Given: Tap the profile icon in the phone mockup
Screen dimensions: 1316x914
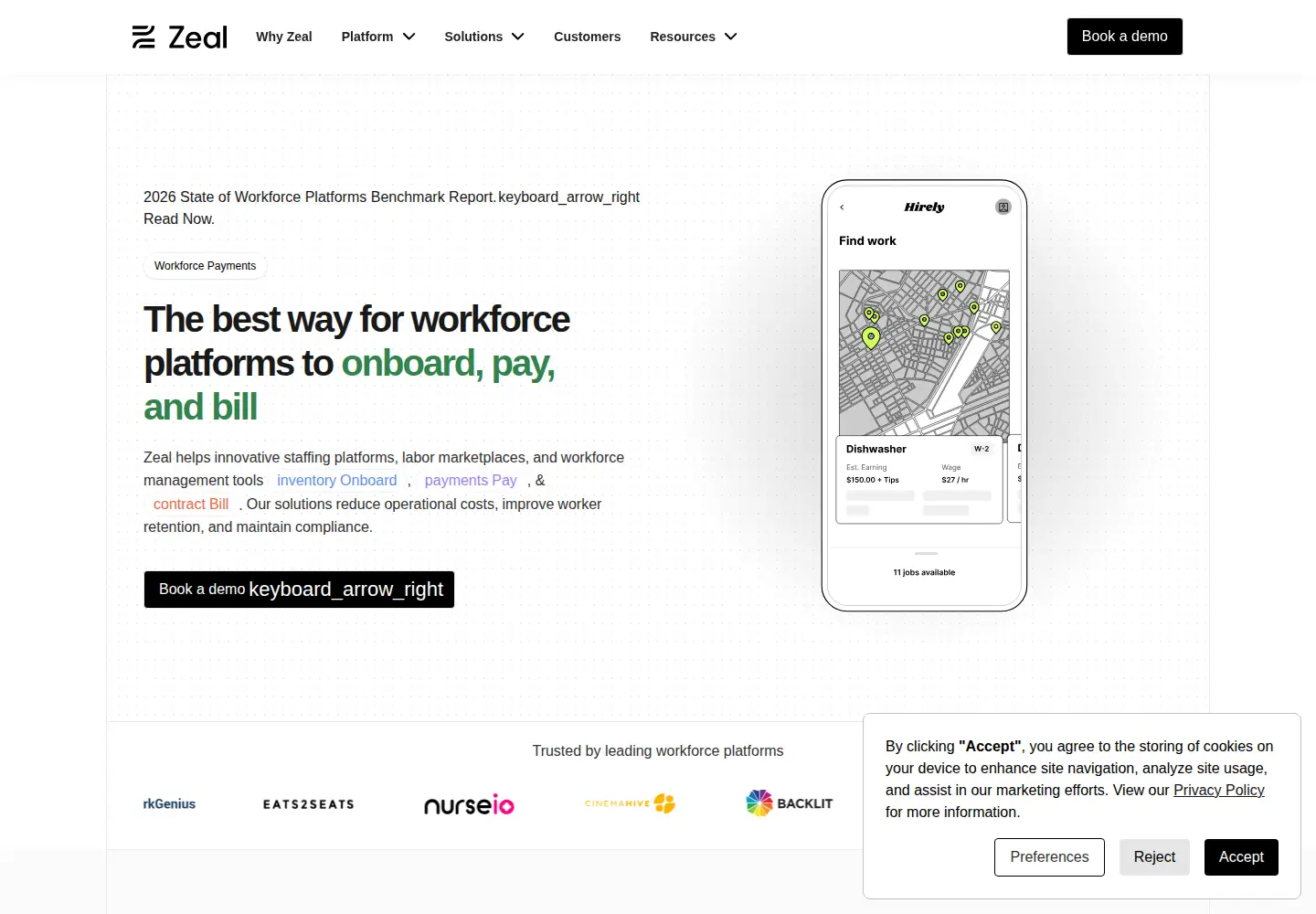Looking at the screenshot, I should tap(1003, 207).
